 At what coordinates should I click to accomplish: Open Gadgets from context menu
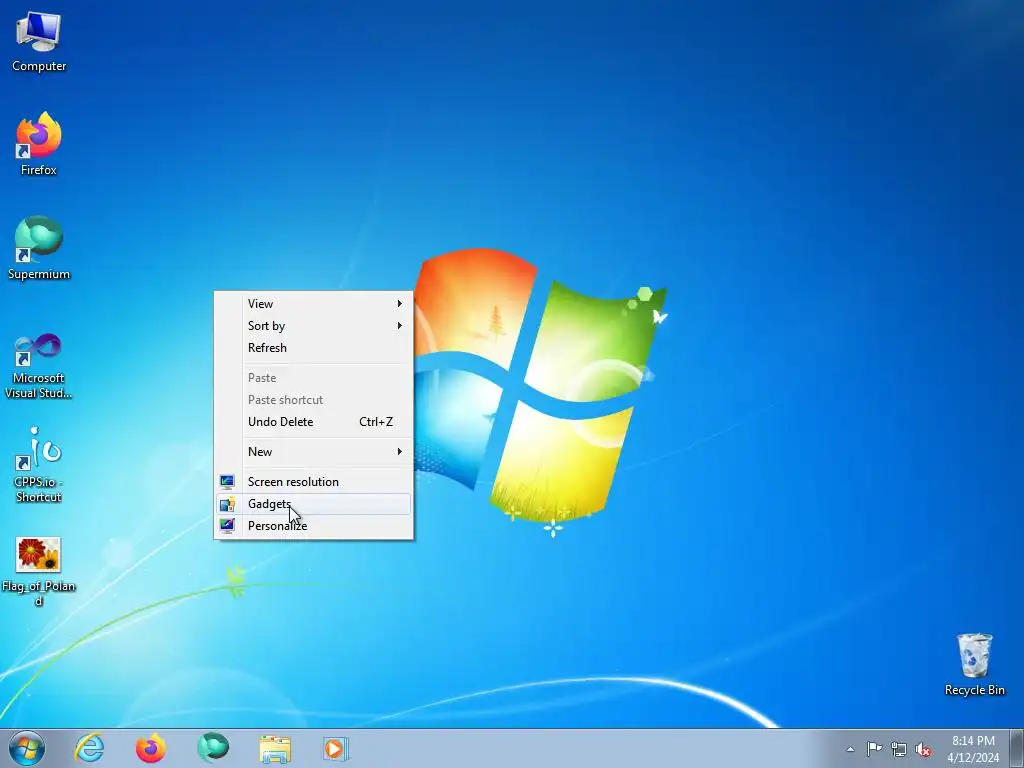(313, 504)
